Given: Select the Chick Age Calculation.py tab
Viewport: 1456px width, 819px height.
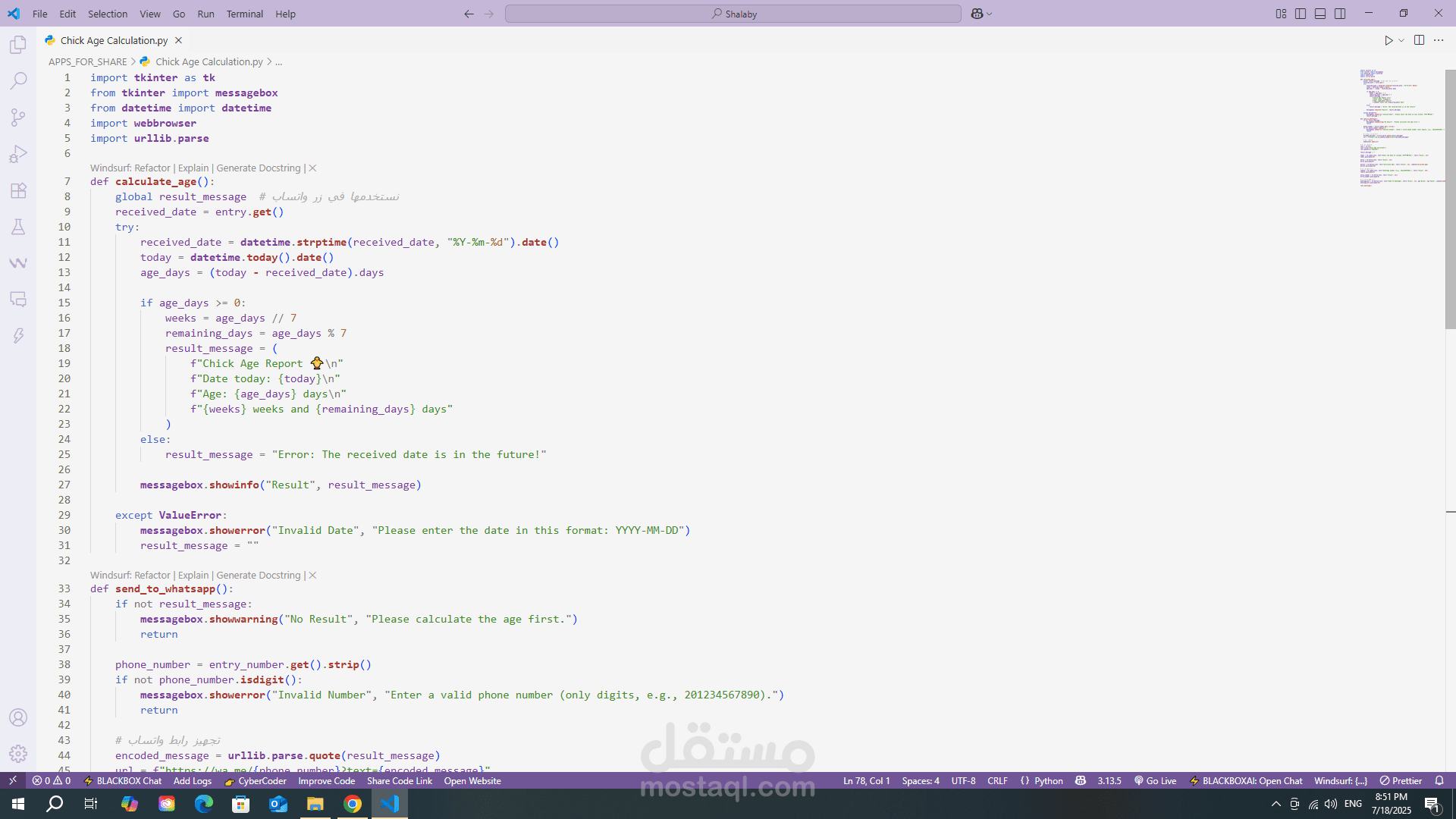Looking at the screenshot, I should (114, 40).
